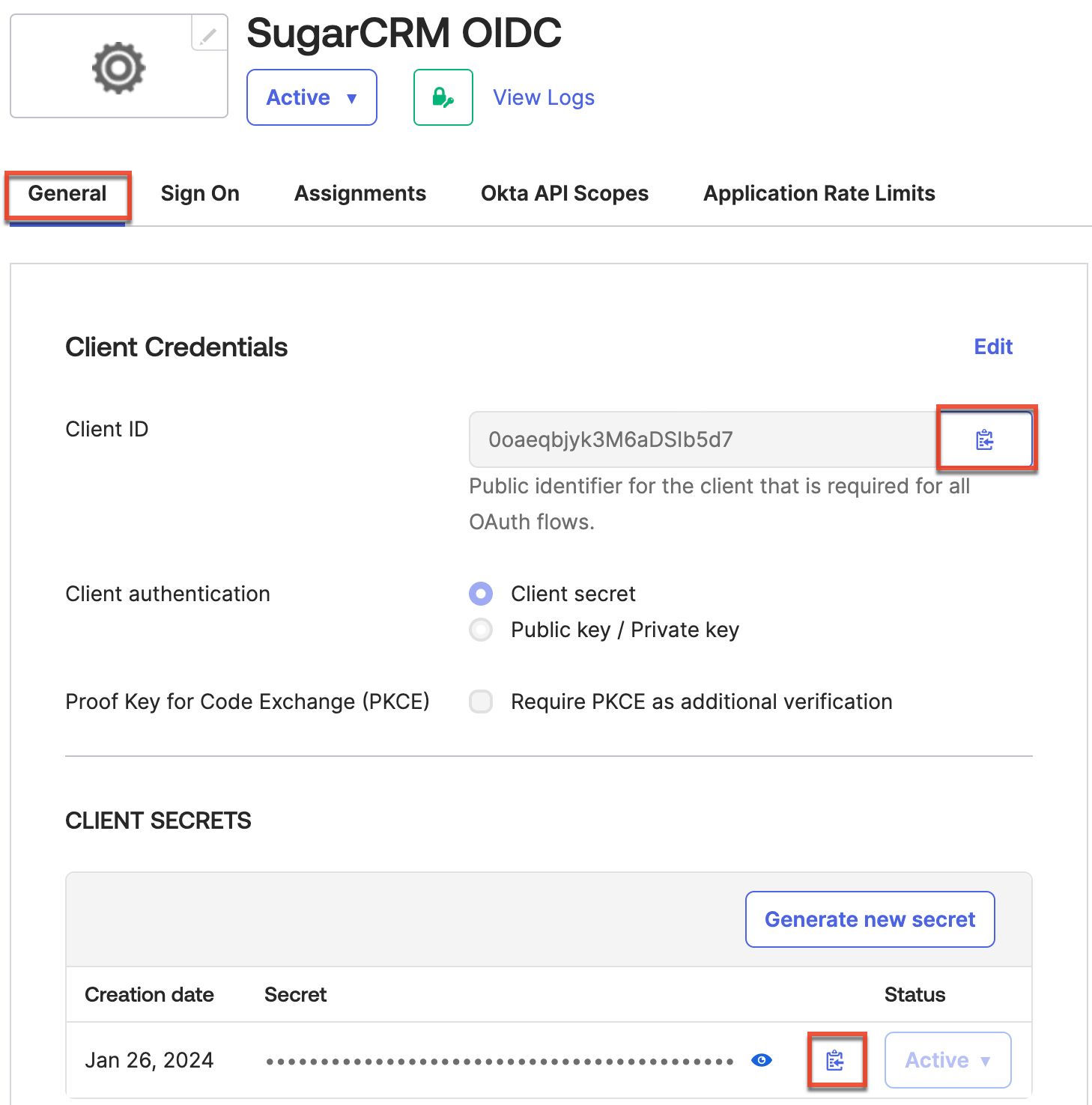This screenshot has width=1092, height=1105.
Task: Open the Assignments tab
Action: 360,193
